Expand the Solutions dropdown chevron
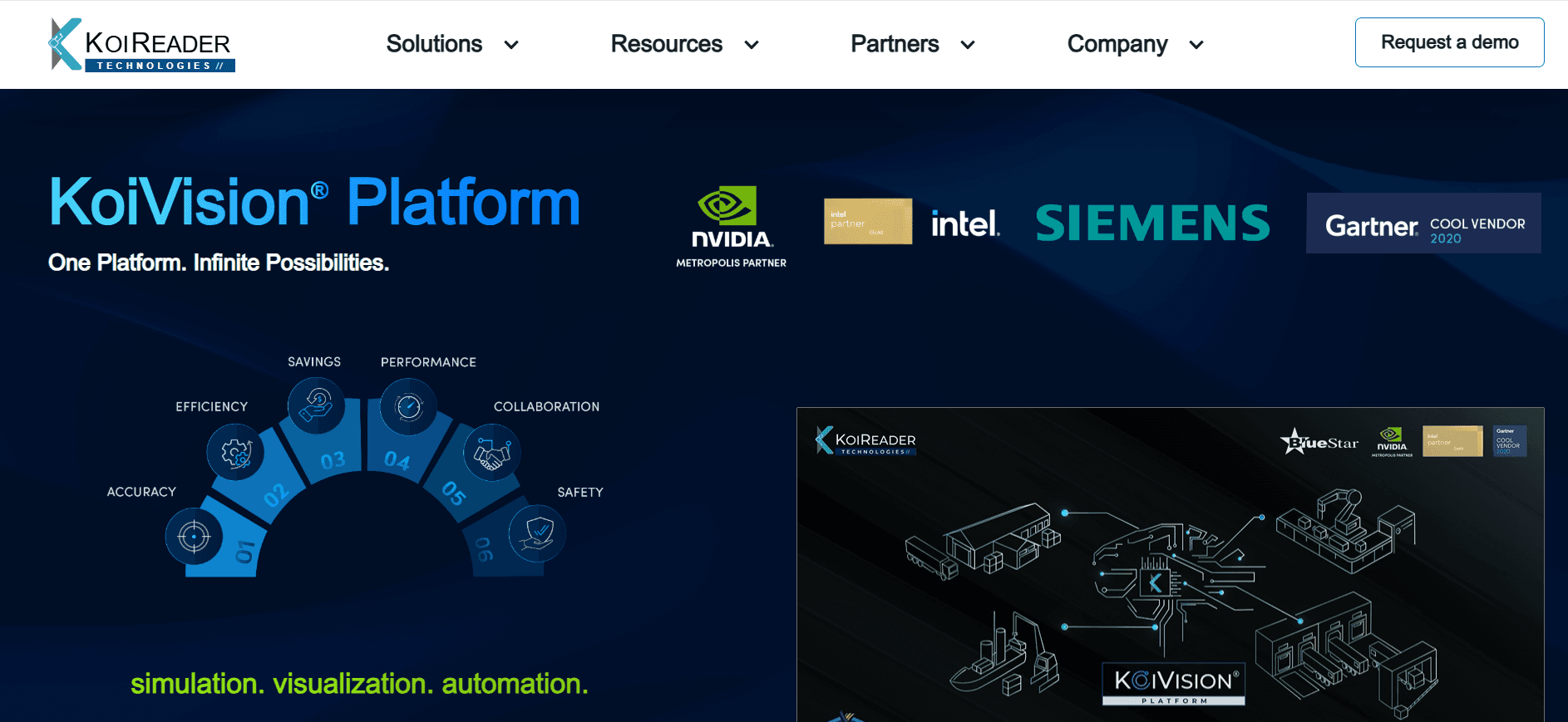Screen dimensions: 1568x722 coord(511,45)
